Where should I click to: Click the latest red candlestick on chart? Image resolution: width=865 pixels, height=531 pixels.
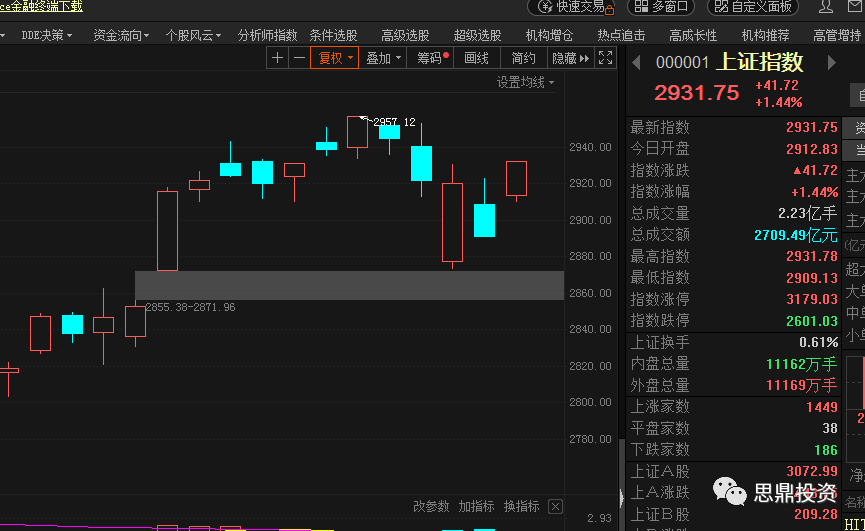pyautogui.click(x=516, y=179)
